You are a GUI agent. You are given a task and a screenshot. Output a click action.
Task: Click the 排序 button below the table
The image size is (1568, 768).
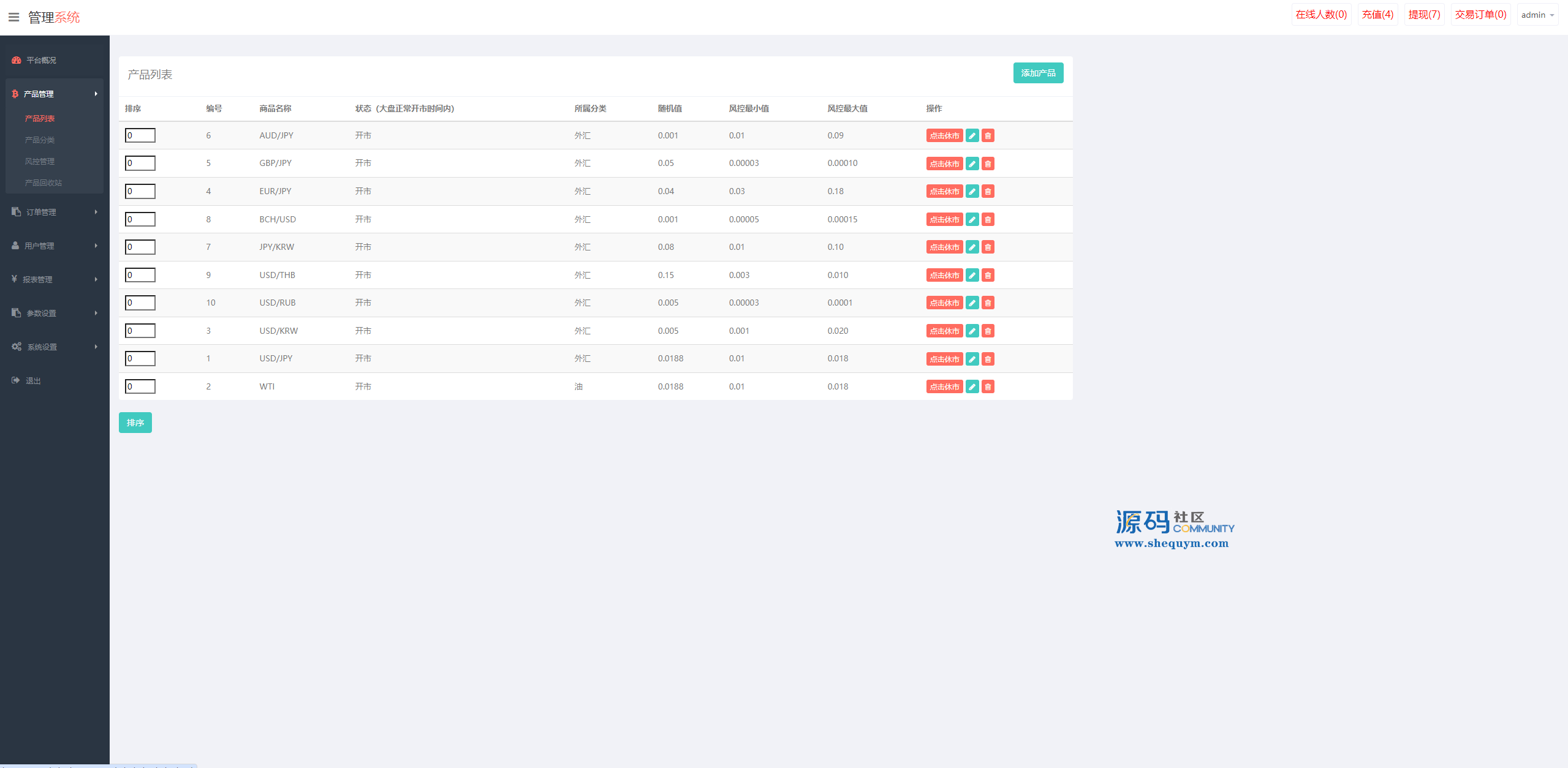tap(135, 423)
